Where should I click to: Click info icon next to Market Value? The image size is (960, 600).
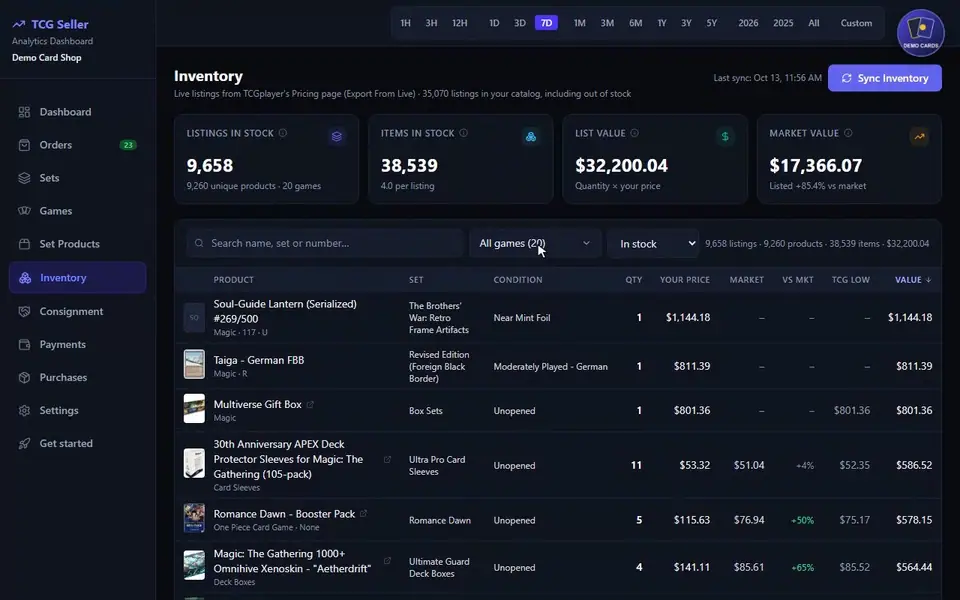tap(848, 133)
